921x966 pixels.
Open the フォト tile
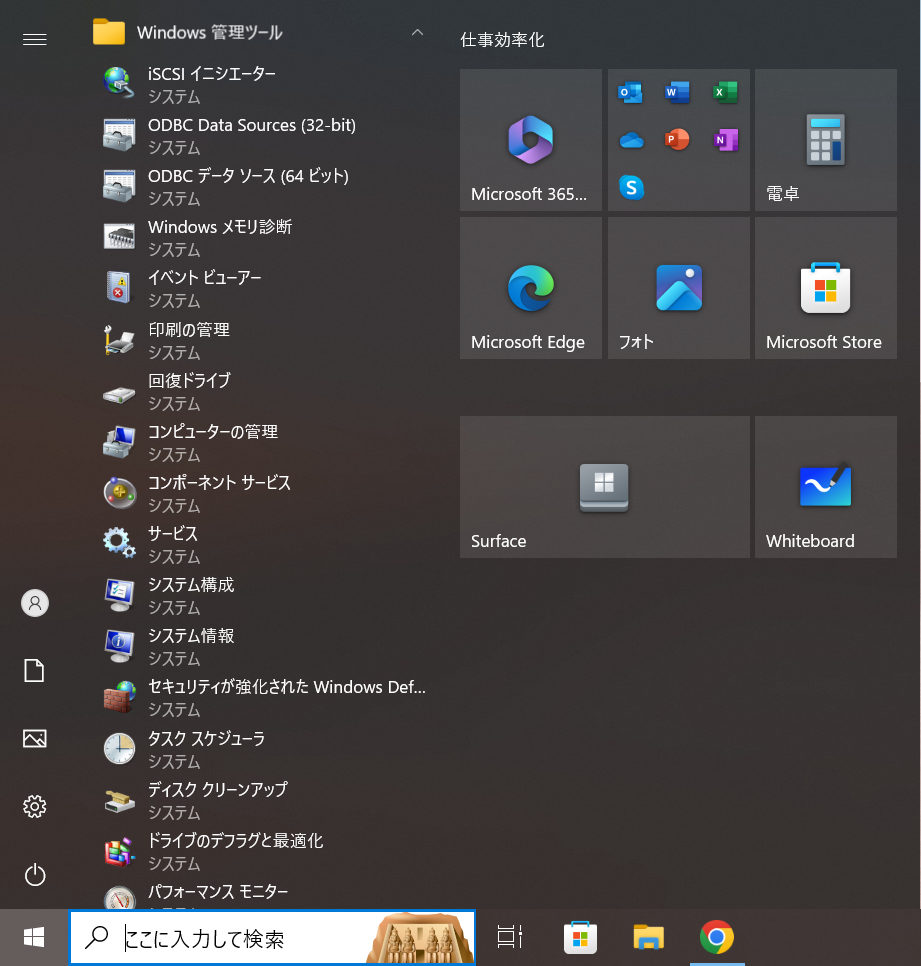[679, 288]
